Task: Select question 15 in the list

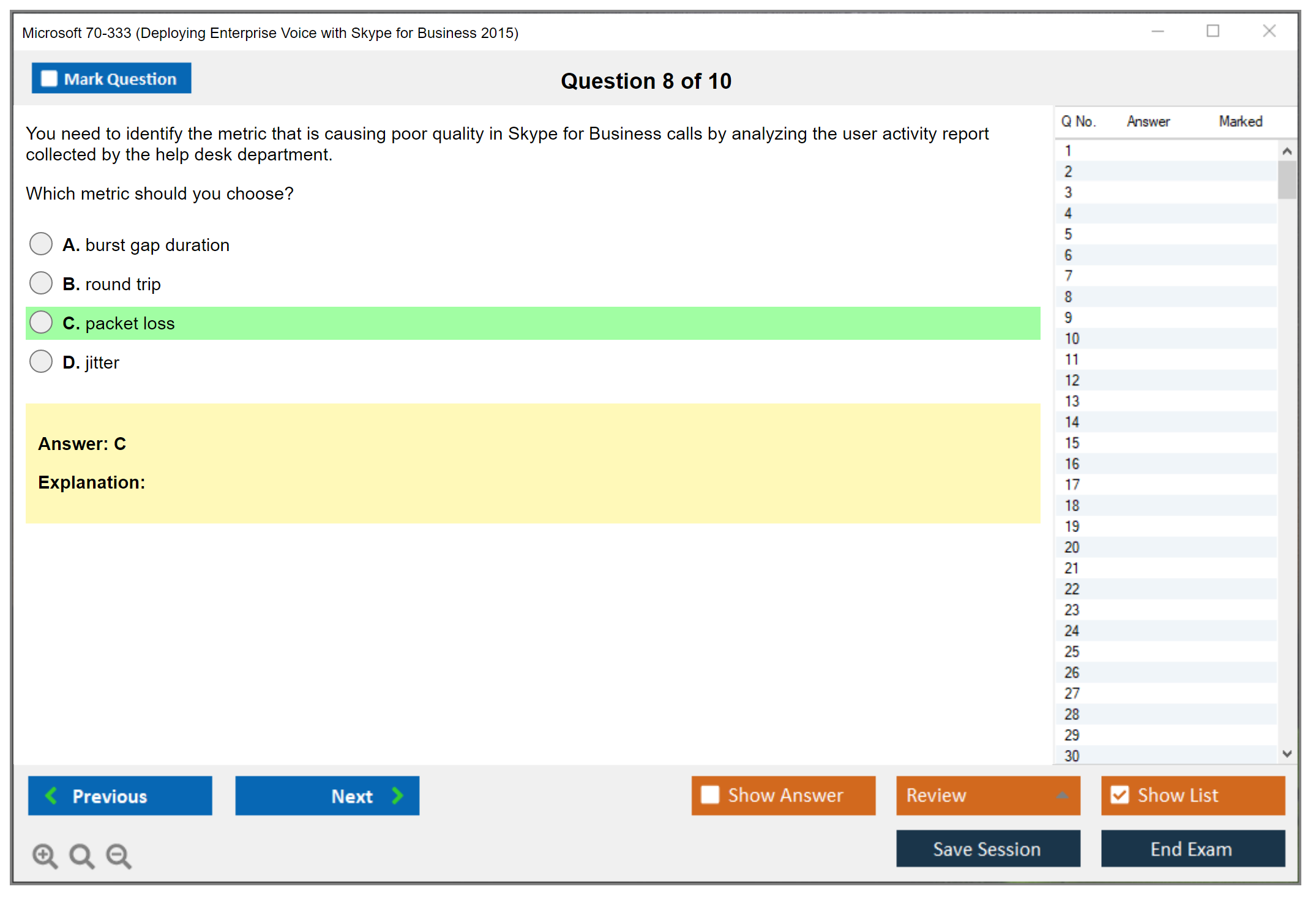Action: 1072,443
